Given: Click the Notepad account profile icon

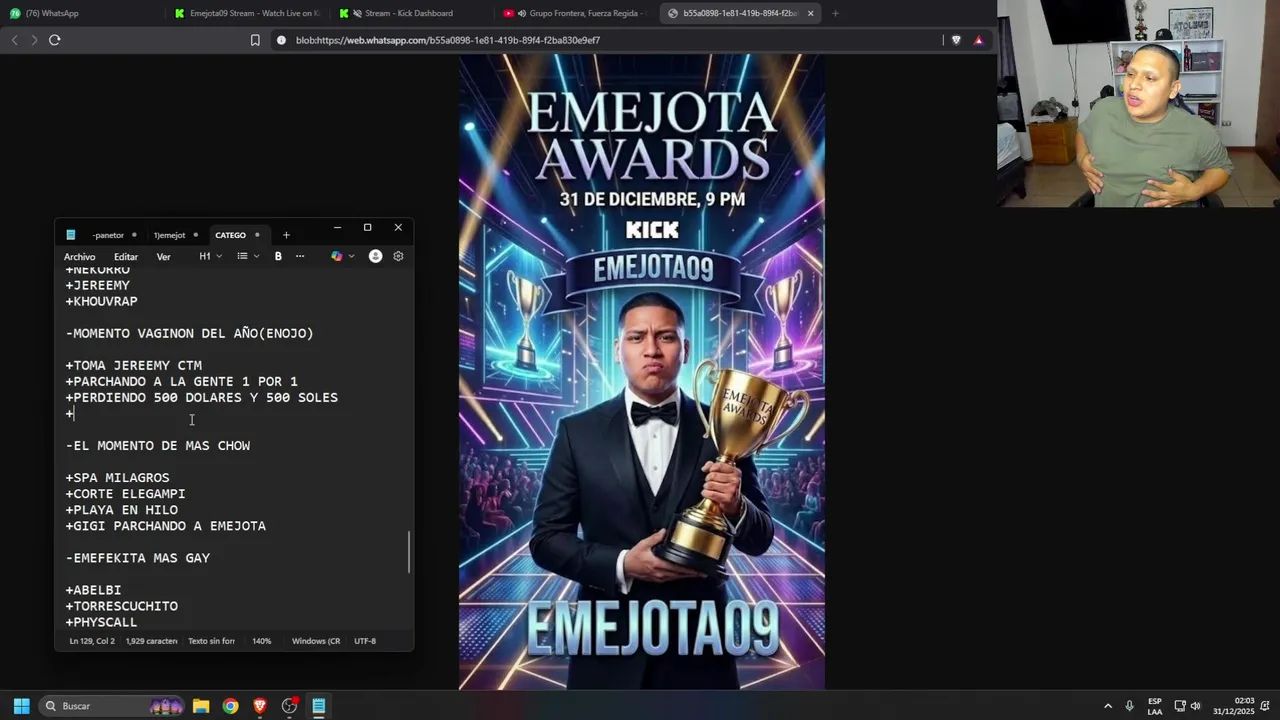Looking at the screenshot, I should pyautogui.click(x=375, y=256).
